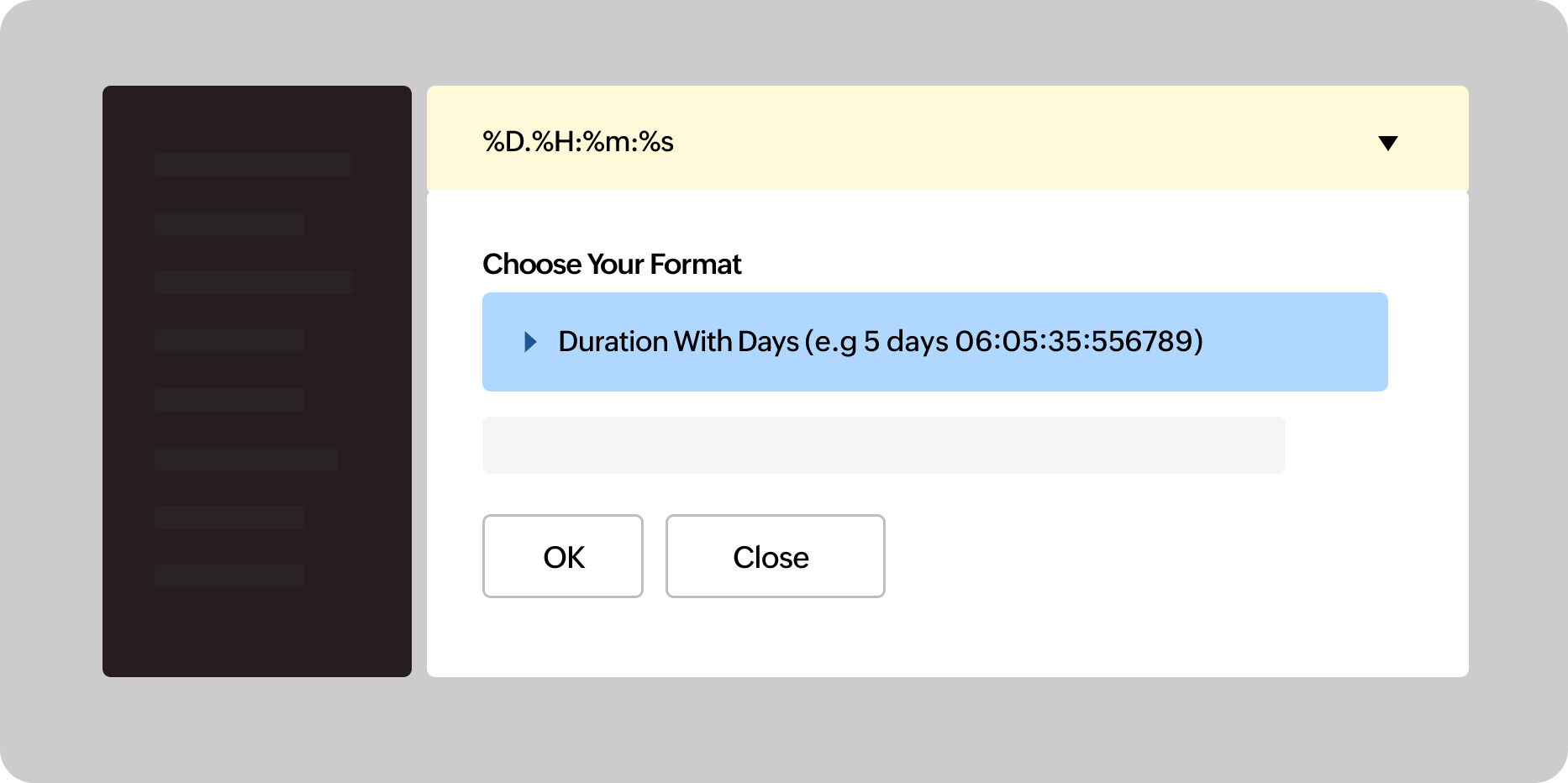Click the gray placeholder bar above OK

(x=883, y=445)
